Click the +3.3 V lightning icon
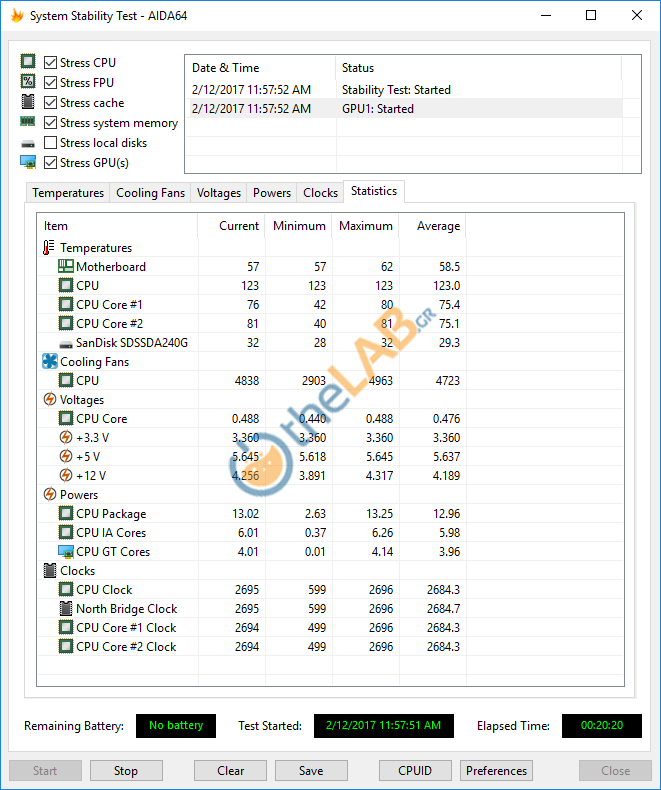The height and width of the screenshot is (790, 661). click(65, 437)
